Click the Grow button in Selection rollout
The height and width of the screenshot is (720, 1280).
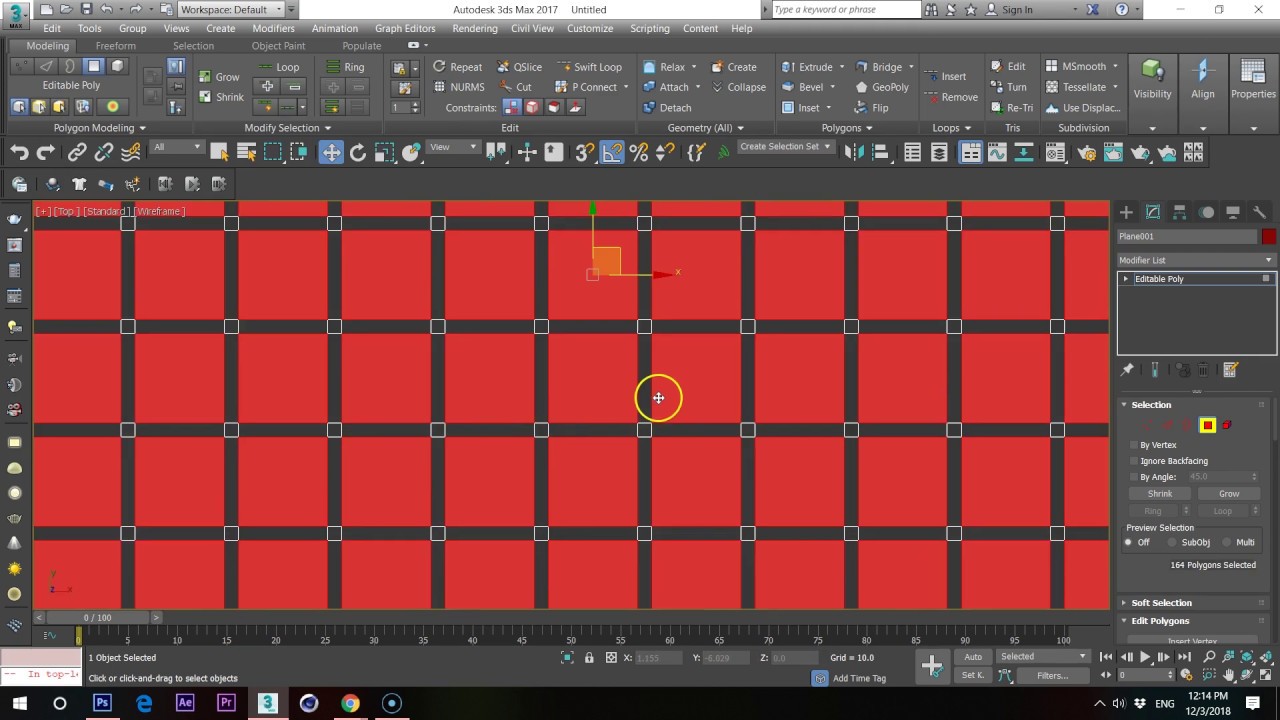(x=1229, y=494)
